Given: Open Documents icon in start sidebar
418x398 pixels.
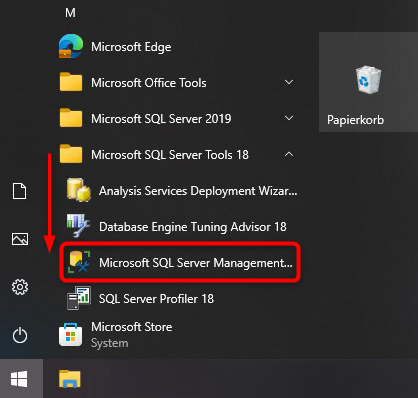Looking at the screenshot, I should [19, 191].
